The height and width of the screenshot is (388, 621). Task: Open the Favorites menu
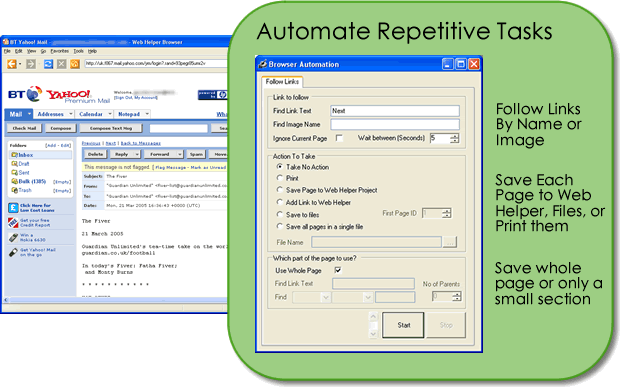[x=59, y=51]
